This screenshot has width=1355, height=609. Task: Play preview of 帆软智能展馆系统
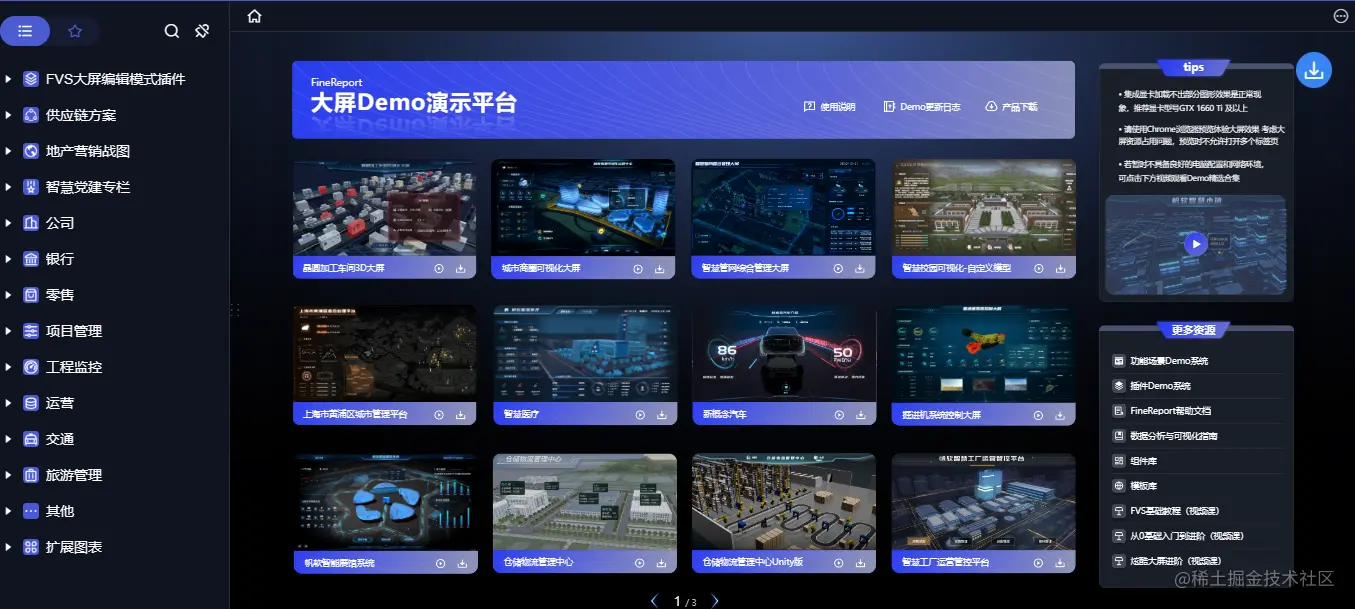439,563
